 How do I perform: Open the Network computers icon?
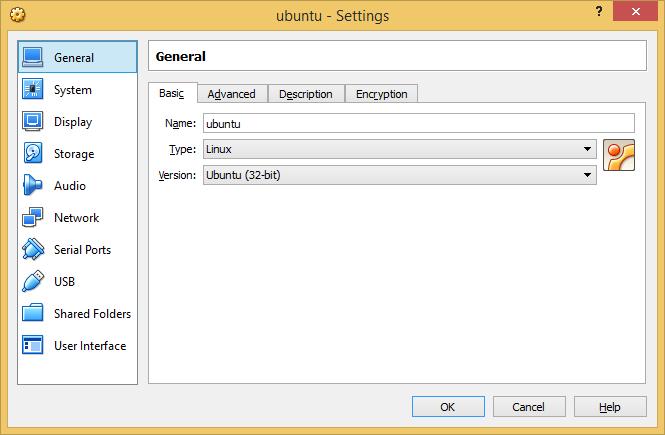(x=33, y=218)
